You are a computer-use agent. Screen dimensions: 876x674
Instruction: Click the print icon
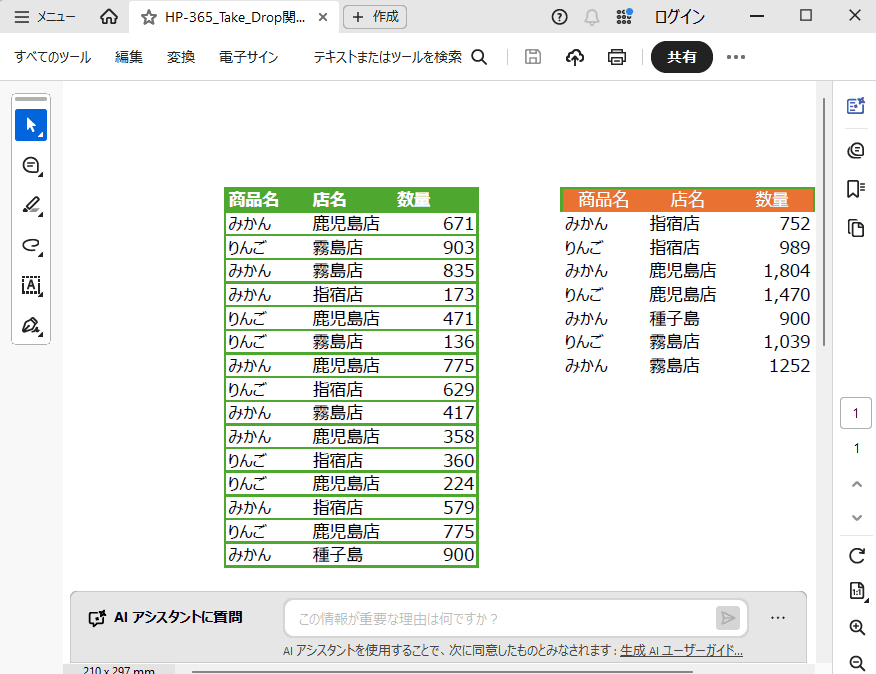pyautogui.click(x=617, y=57)
